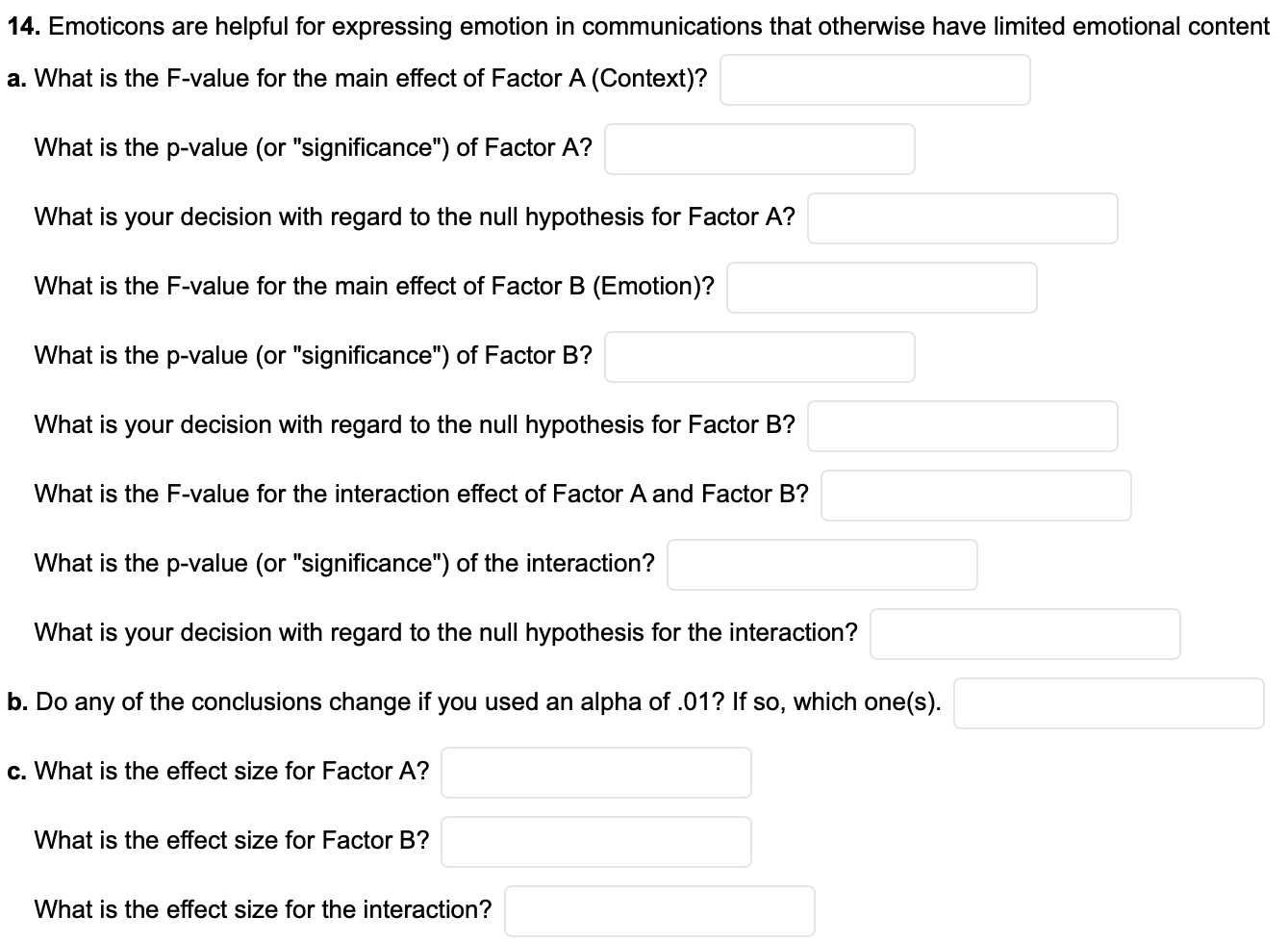The height and width of the screenshot is (942, 1288).
Task: Click the effect size field for Factor B
Action: tap(595, 841)
